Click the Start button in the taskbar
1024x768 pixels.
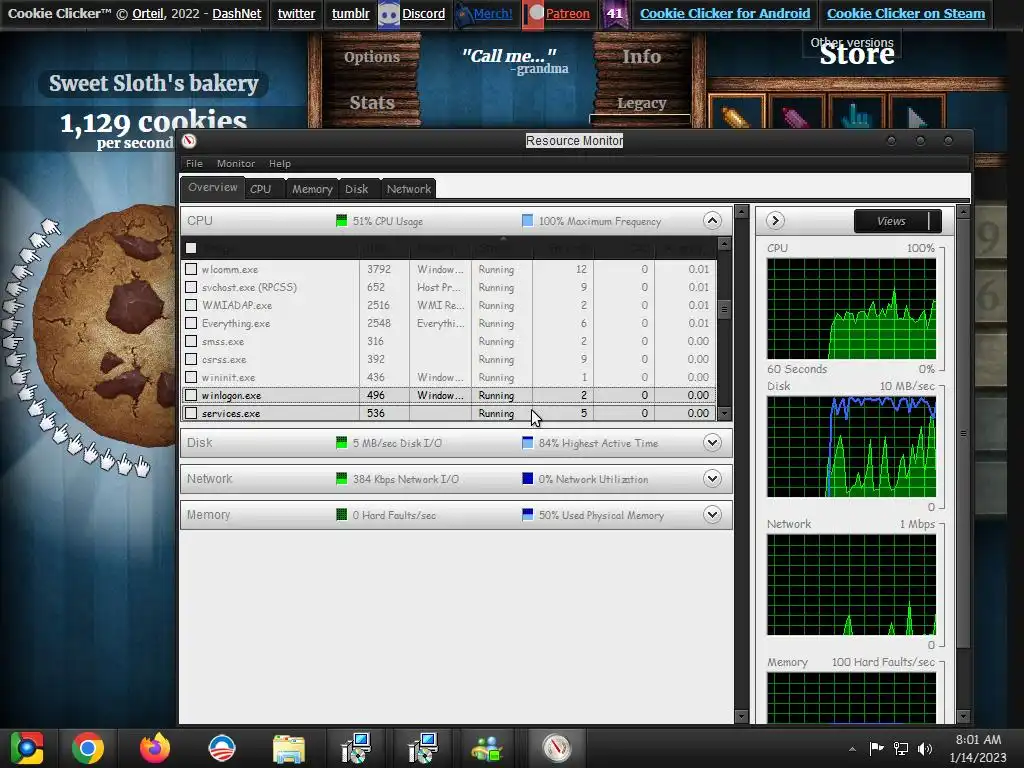click(x=27, y=748)
